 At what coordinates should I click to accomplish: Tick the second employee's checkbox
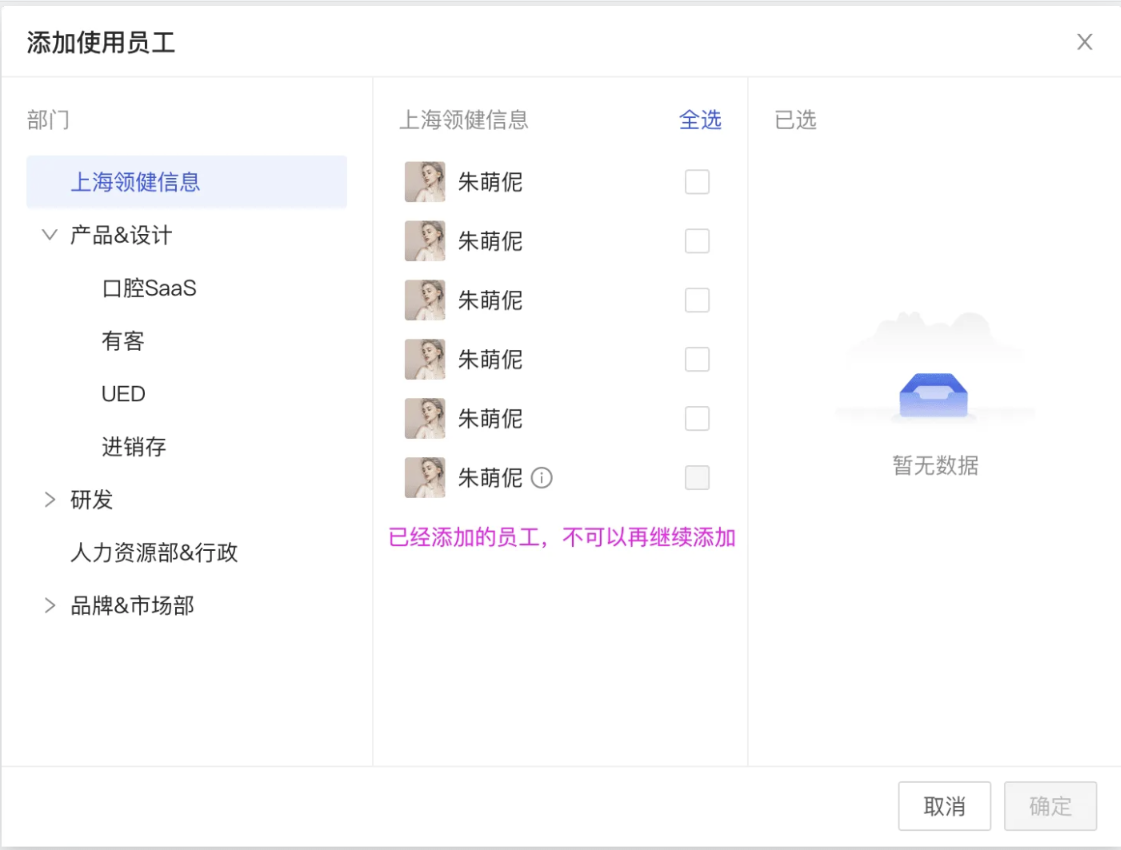(x=697, y=241)
